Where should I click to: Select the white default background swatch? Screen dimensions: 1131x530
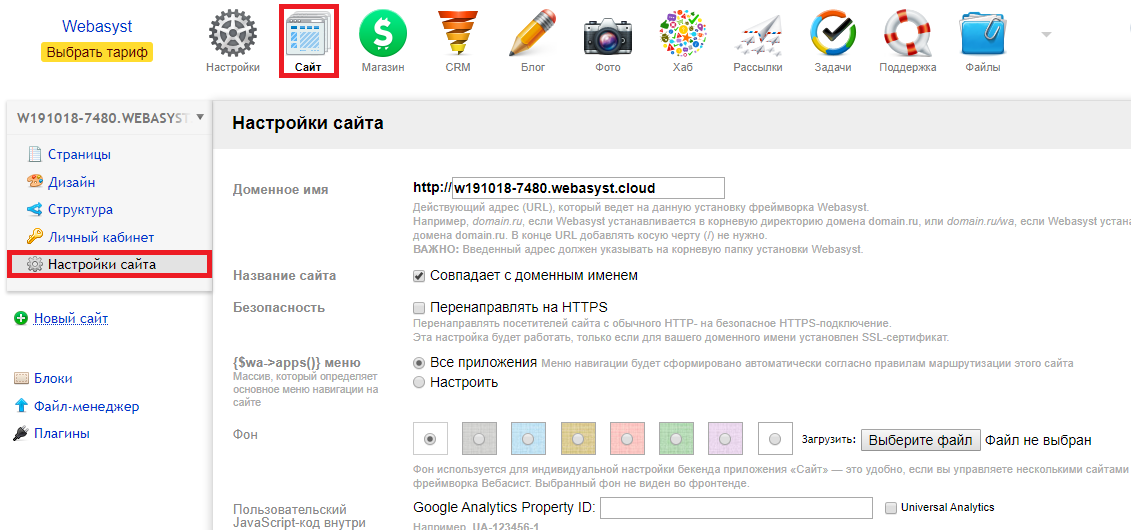[x=431, y=439]
